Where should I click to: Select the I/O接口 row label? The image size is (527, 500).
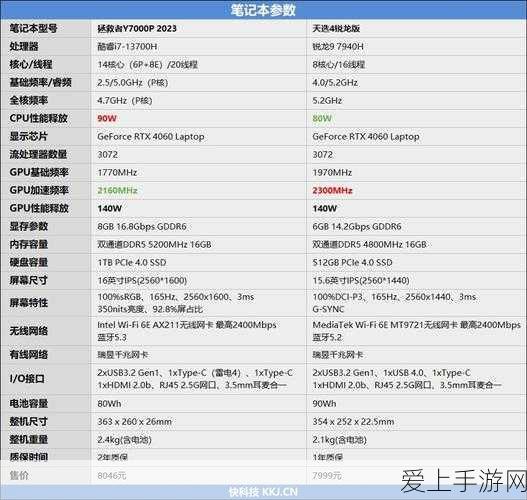pyautogui.click(x=27, y=379)
